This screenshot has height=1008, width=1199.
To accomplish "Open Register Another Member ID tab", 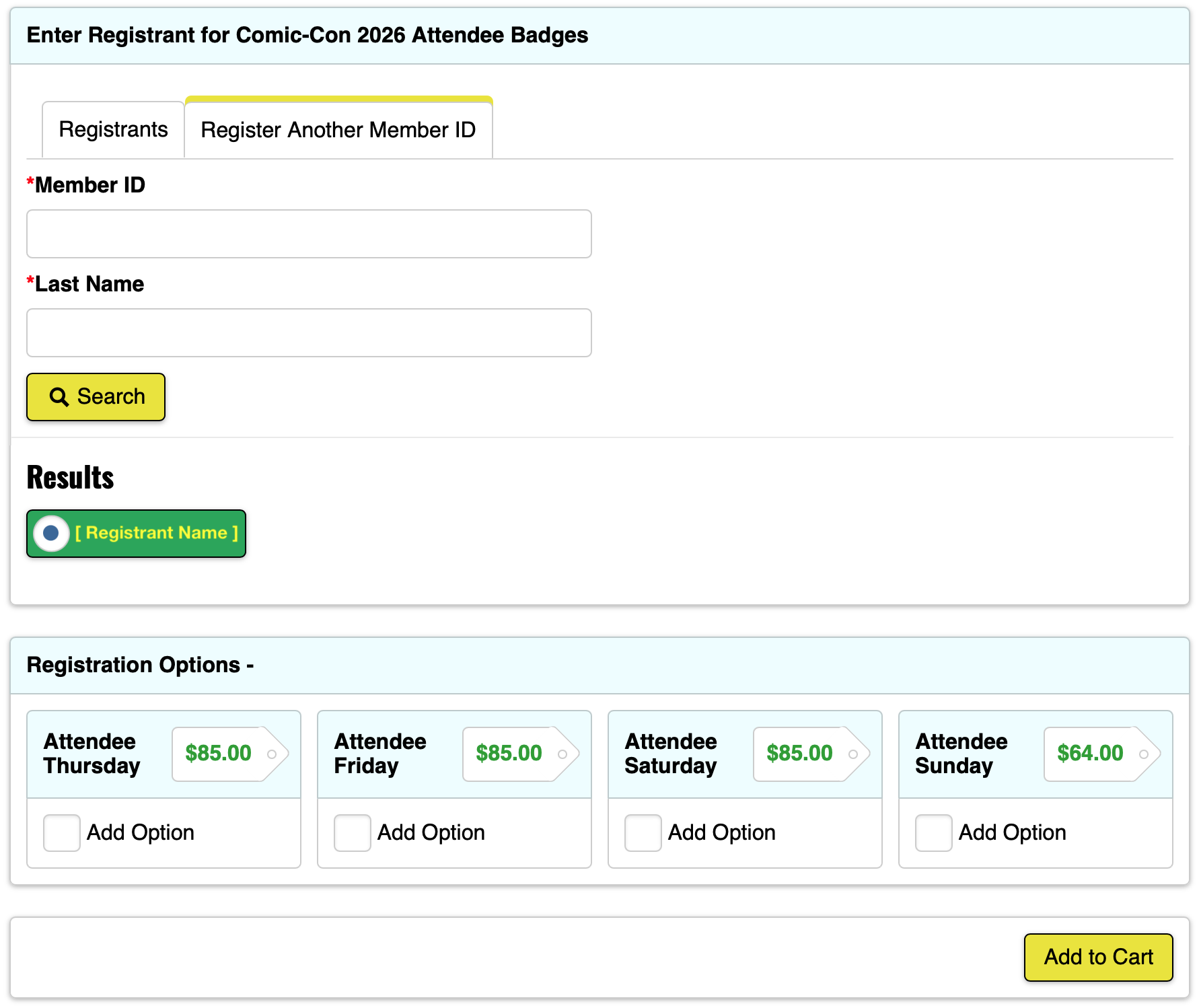I will [x=338, y=130].
